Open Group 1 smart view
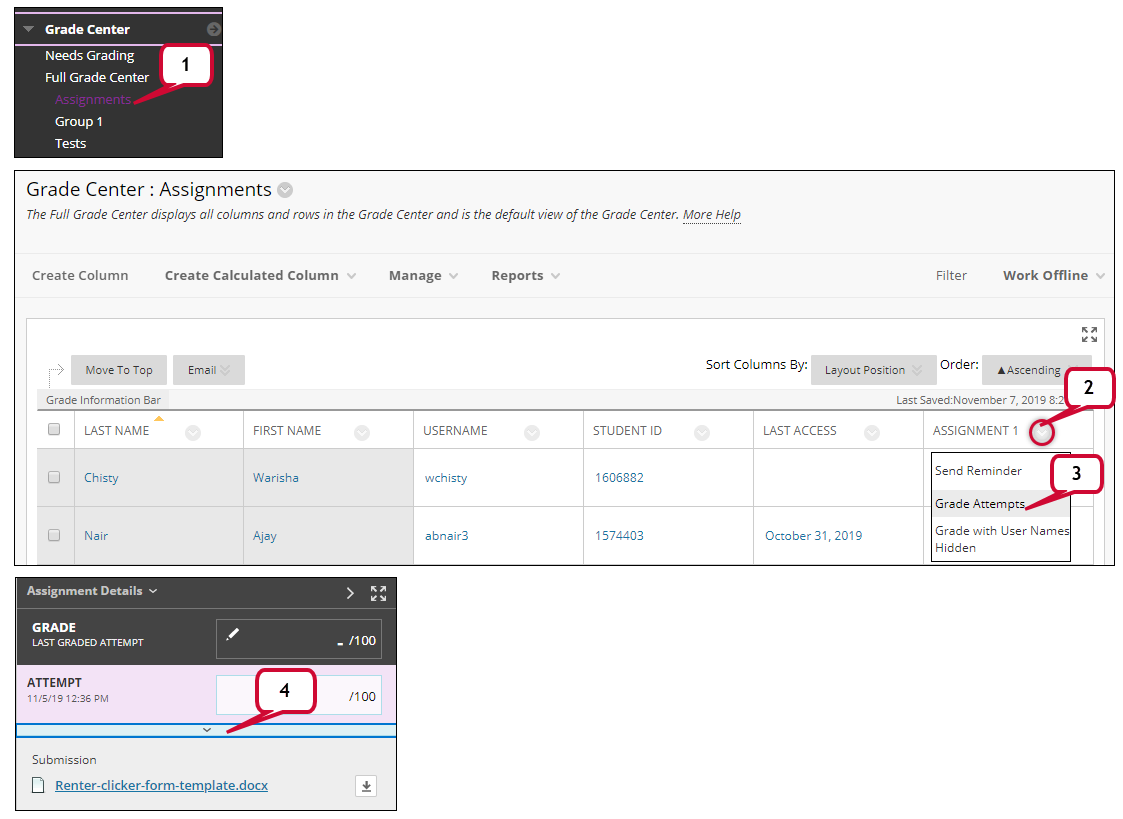The height and width of the screenshot is (819, 1123). click(79, 122)
